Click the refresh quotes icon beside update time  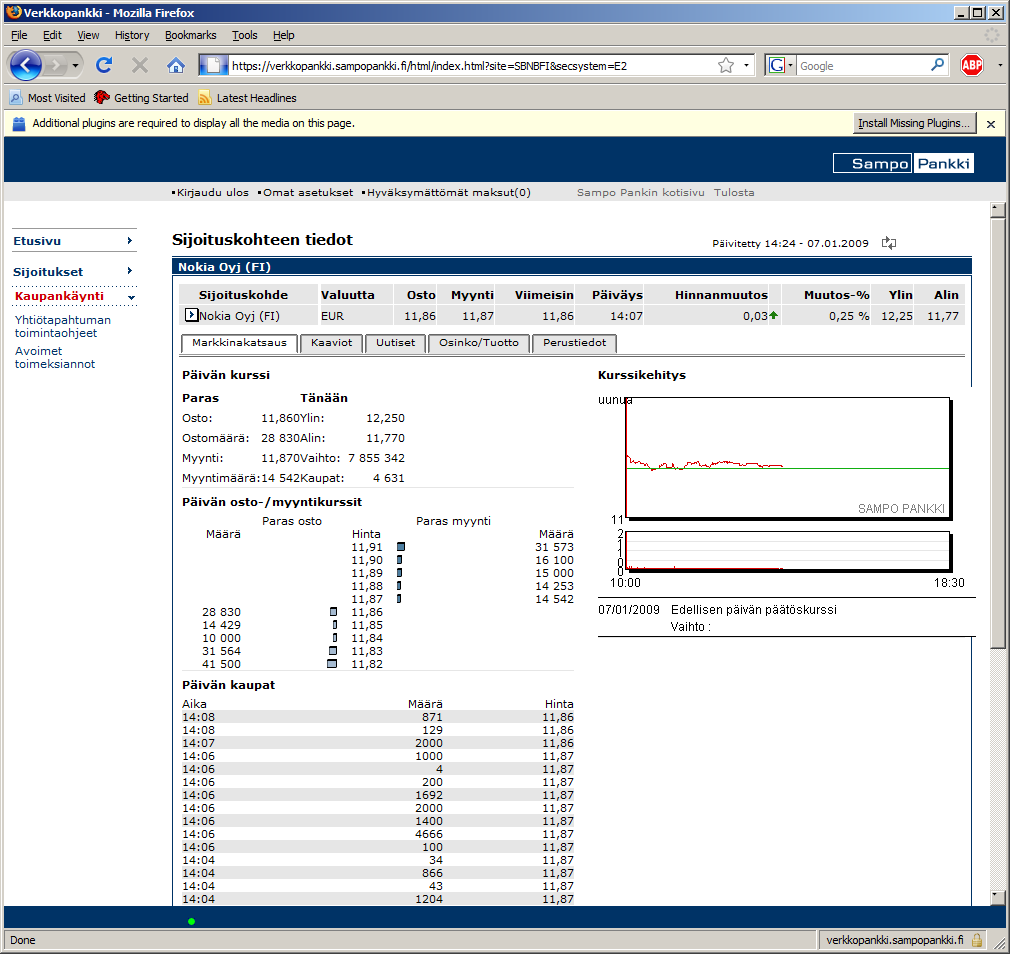tap(889, 243)
